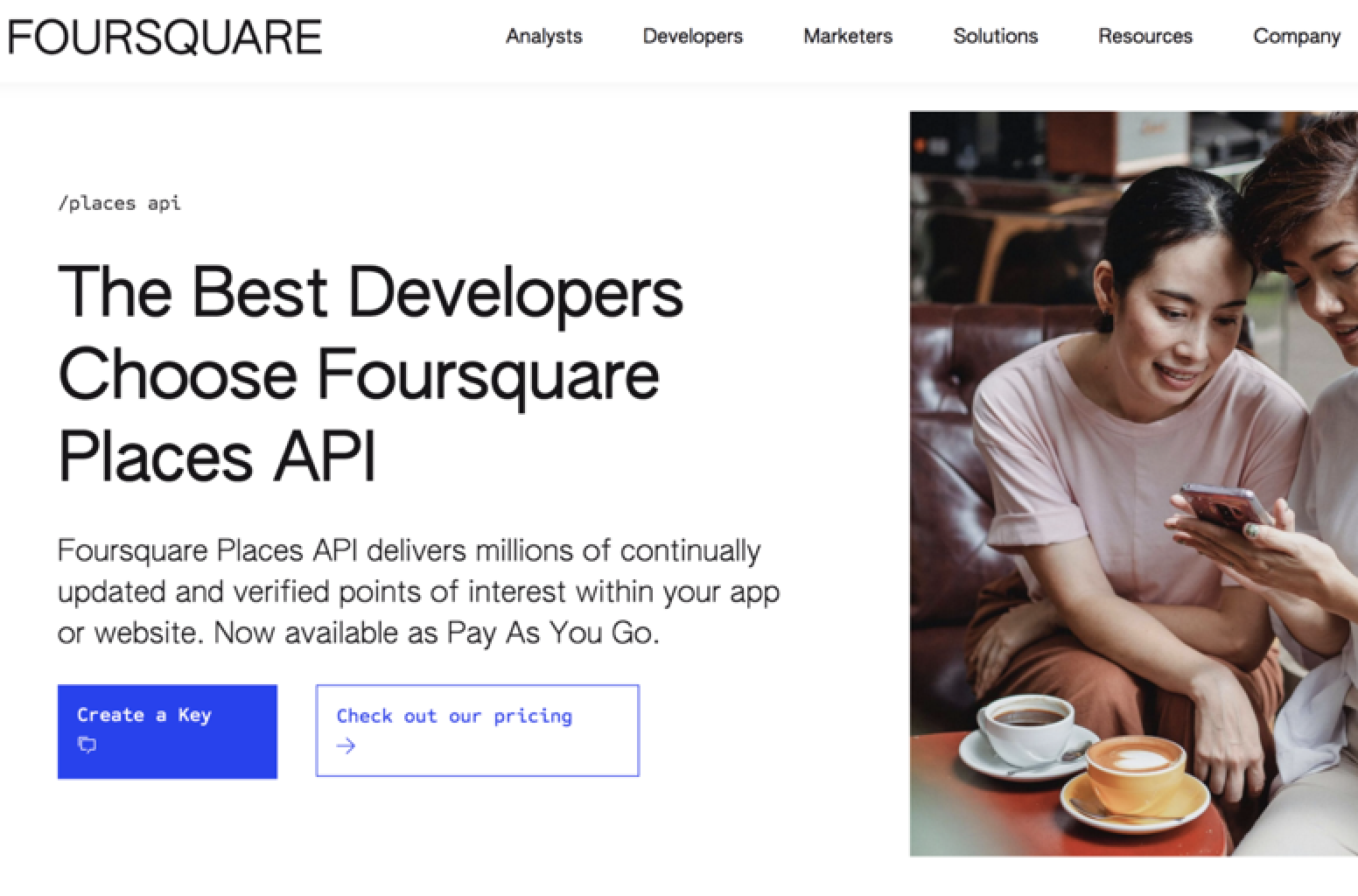Click the 'The Best Developers' headline text
Viewport: 1358px width, 896px height.
(x=370, y=291)
